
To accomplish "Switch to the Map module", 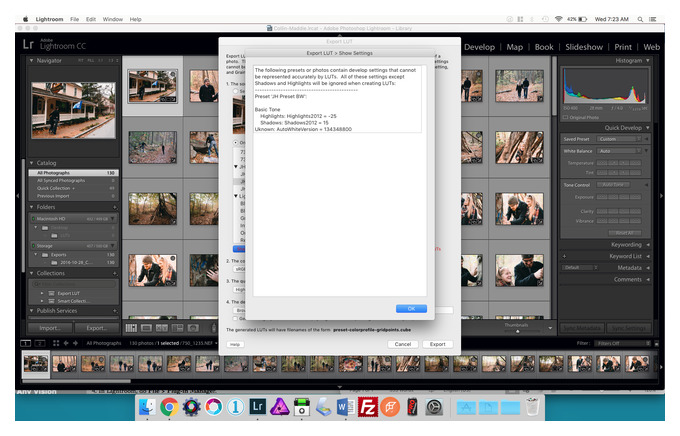I will (514, 47).
